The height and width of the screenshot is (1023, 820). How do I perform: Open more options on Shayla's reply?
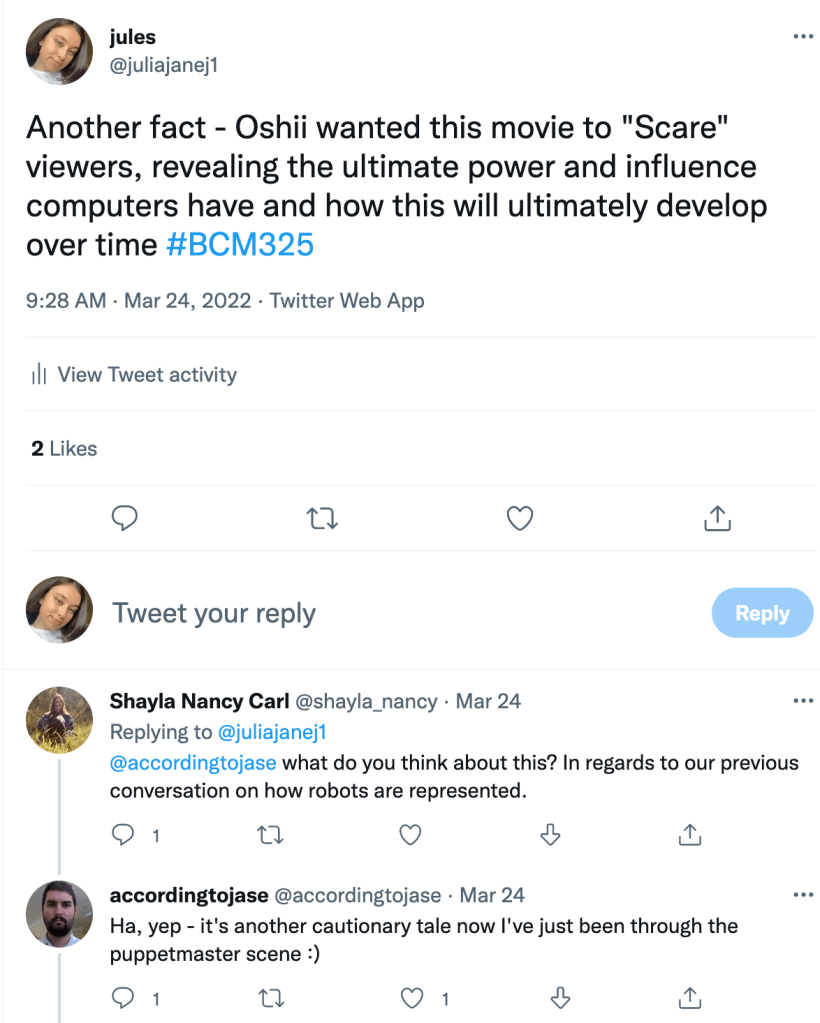click(802, 700)
